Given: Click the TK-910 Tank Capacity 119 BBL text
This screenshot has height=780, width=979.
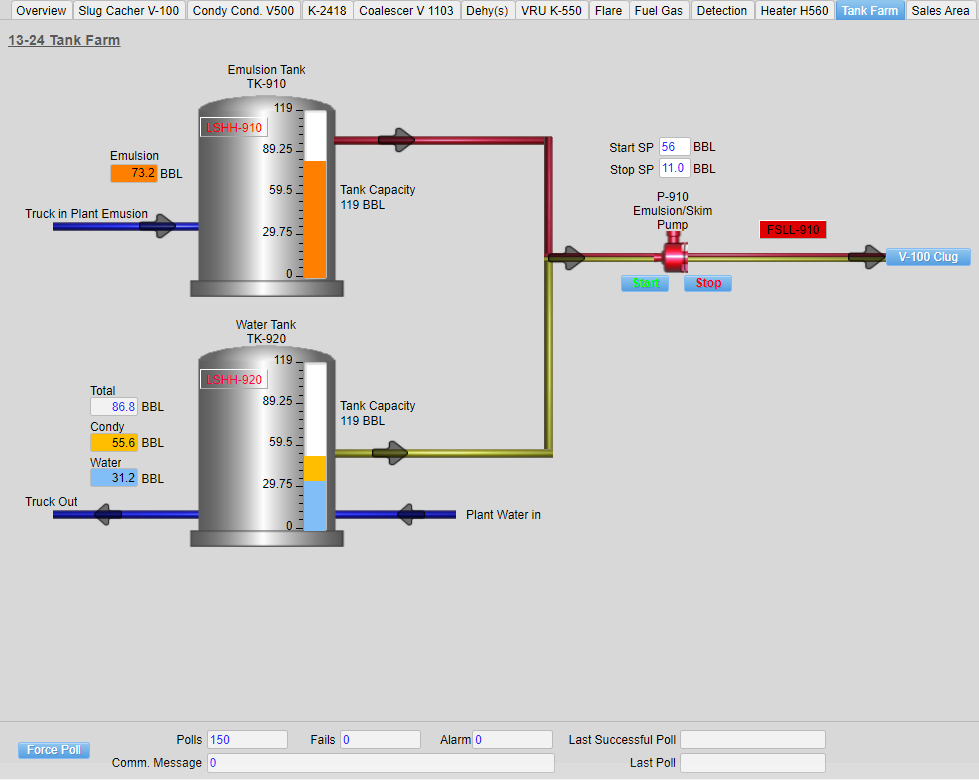Looking at the screenshot, I should pos(377,197).
